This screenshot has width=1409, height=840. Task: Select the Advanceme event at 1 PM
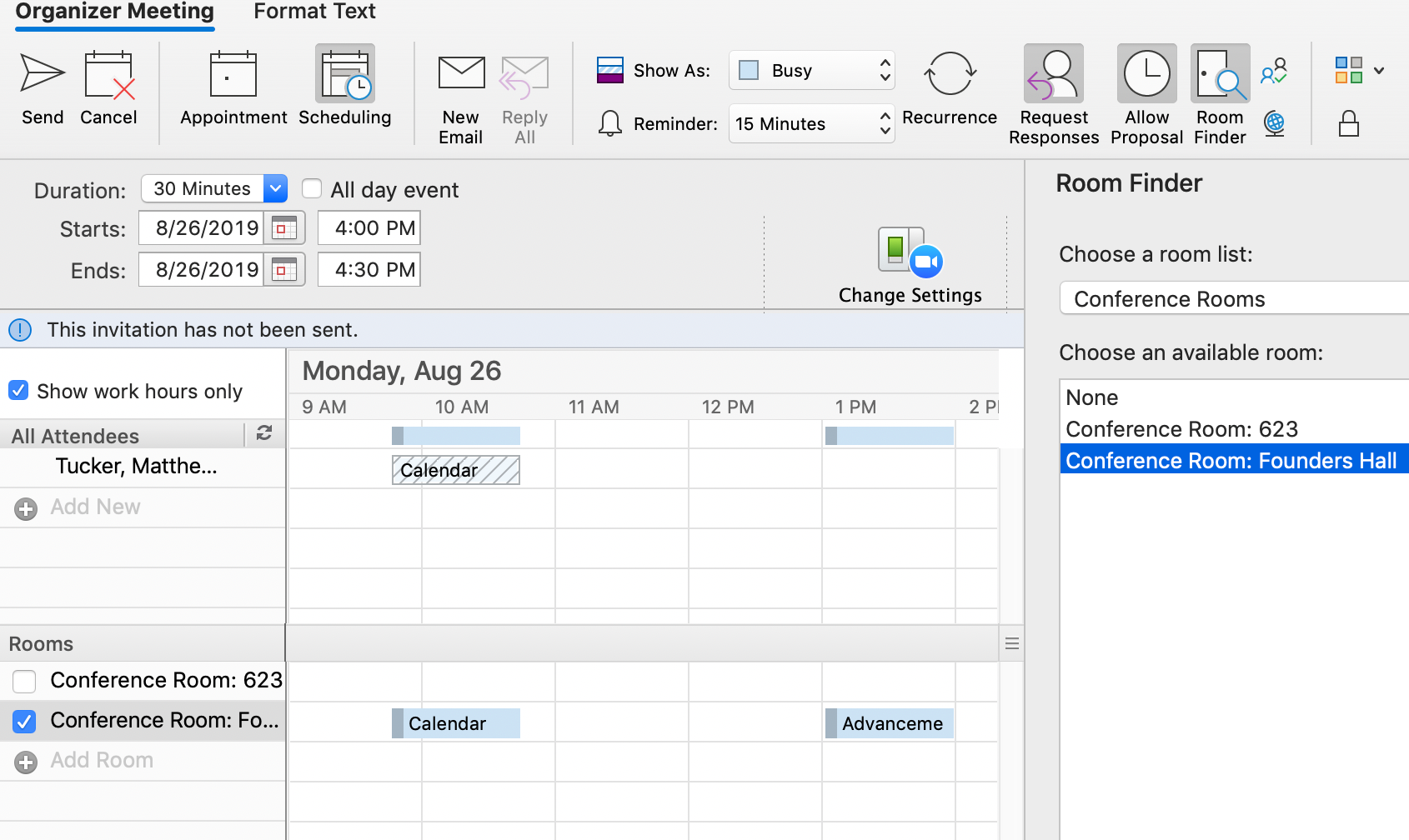pyautogui.click(x=890, y=723)
